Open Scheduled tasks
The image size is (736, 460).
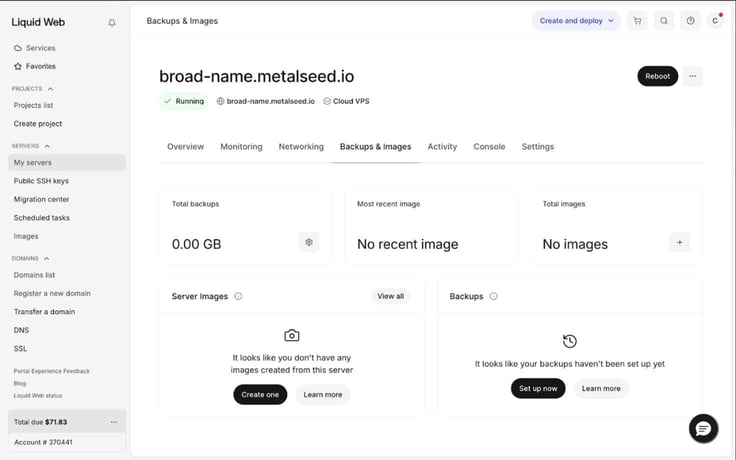click(41, 218)
